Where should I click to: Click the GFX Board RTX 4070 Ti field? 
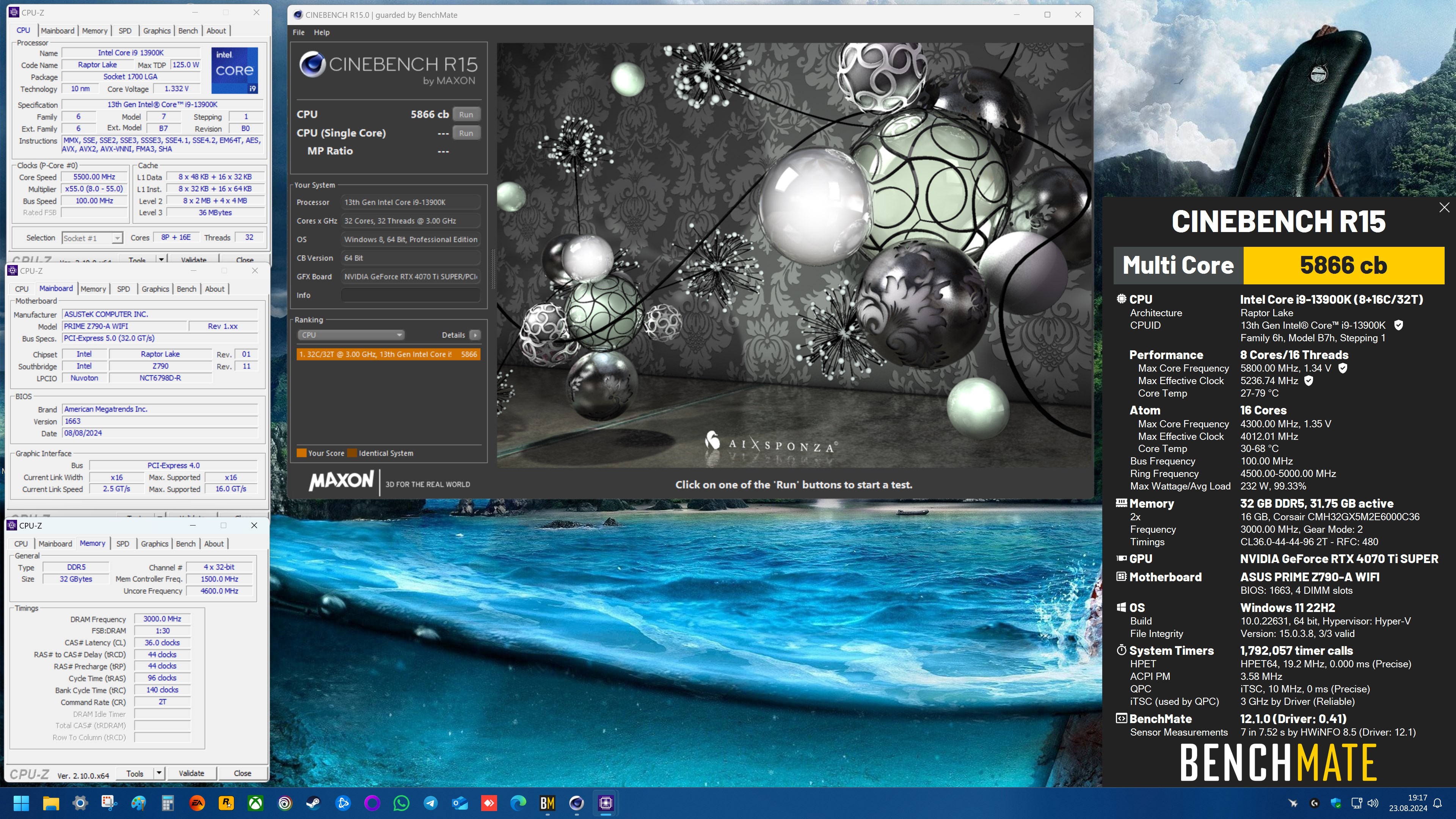(410, 276)
